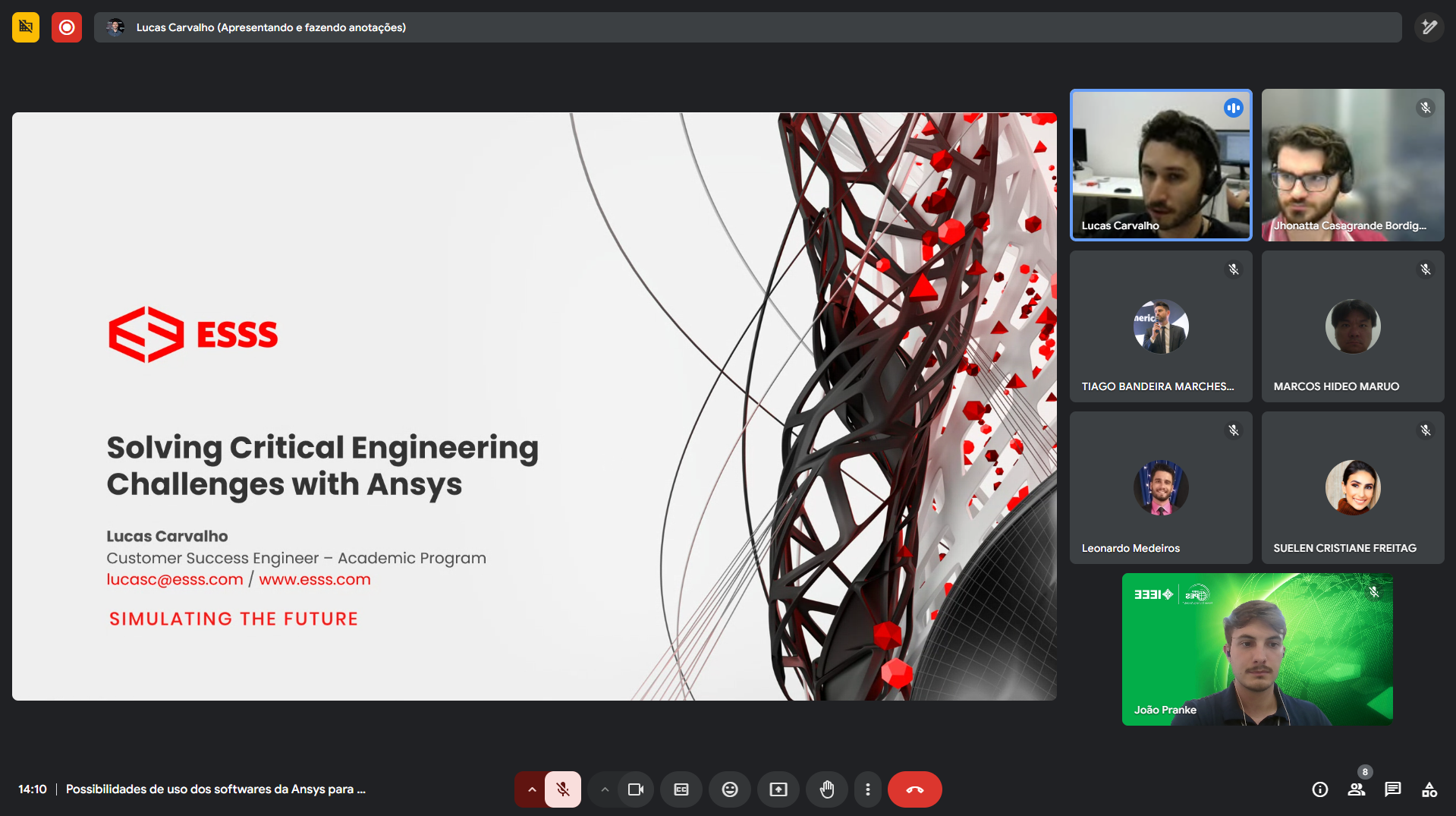This screenshot has height=816, width=1456.
Task: Show the participants list panel
Action: click(1357, 789)
